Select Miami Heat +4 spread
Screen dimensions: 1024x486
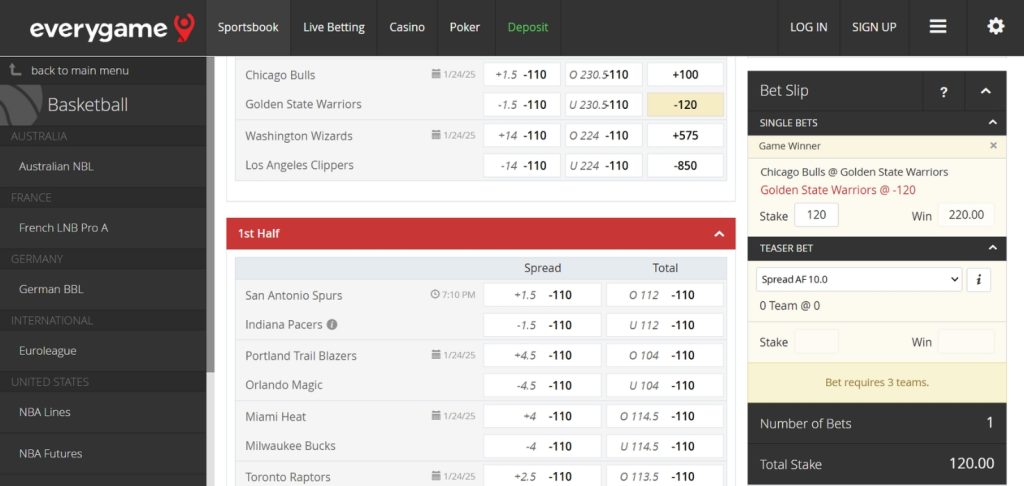[542, 416]
